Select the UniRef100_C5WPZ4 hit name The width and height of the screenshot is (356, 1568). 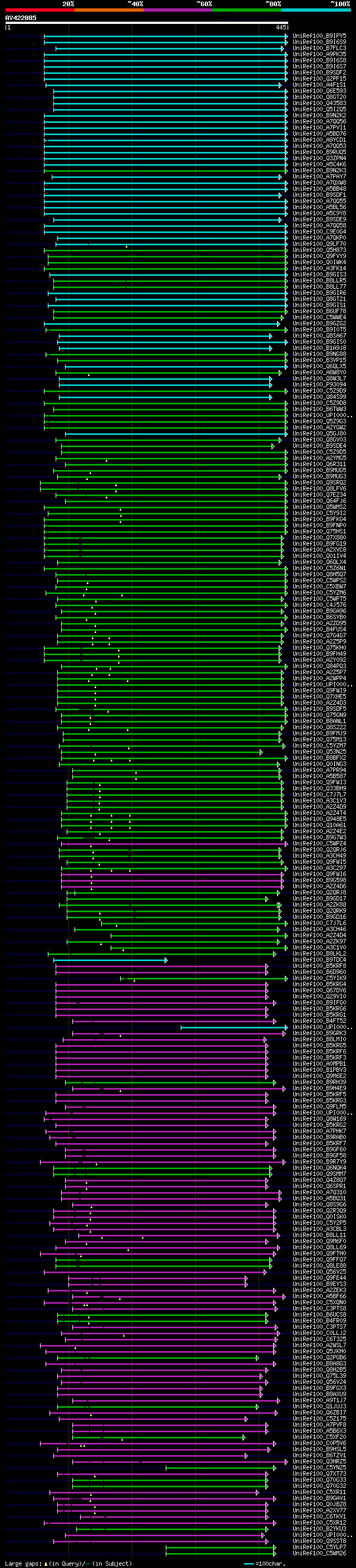click(319, 843)
